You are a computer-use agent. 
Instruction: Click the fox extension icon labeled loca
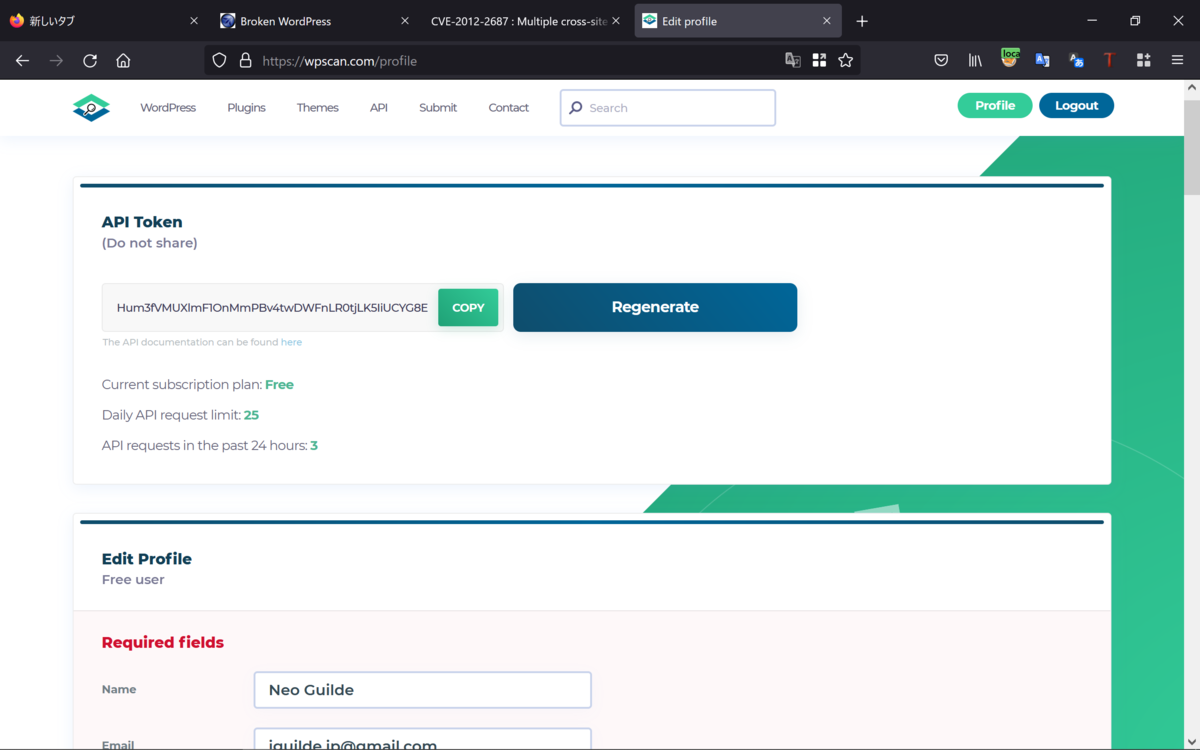[1010, 59]
